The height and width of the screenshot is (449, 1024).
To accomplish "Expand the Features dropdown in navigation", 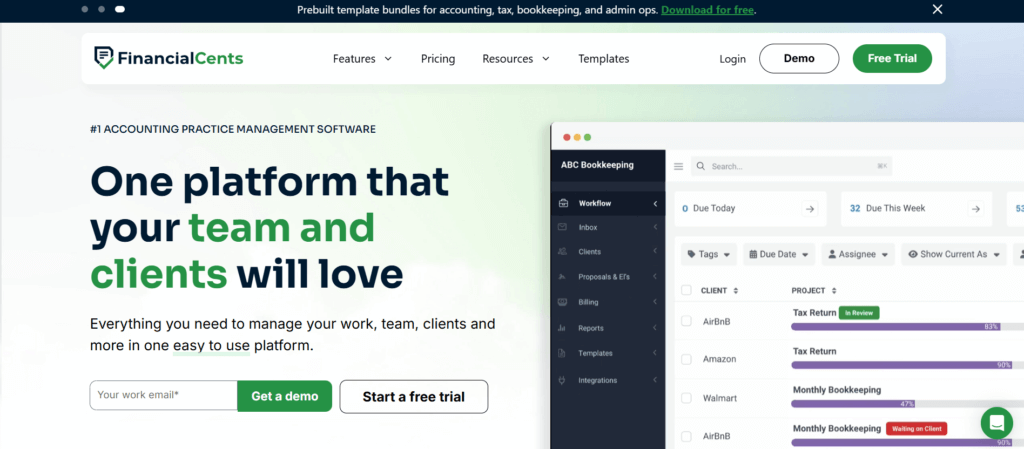I will point(362,59).
